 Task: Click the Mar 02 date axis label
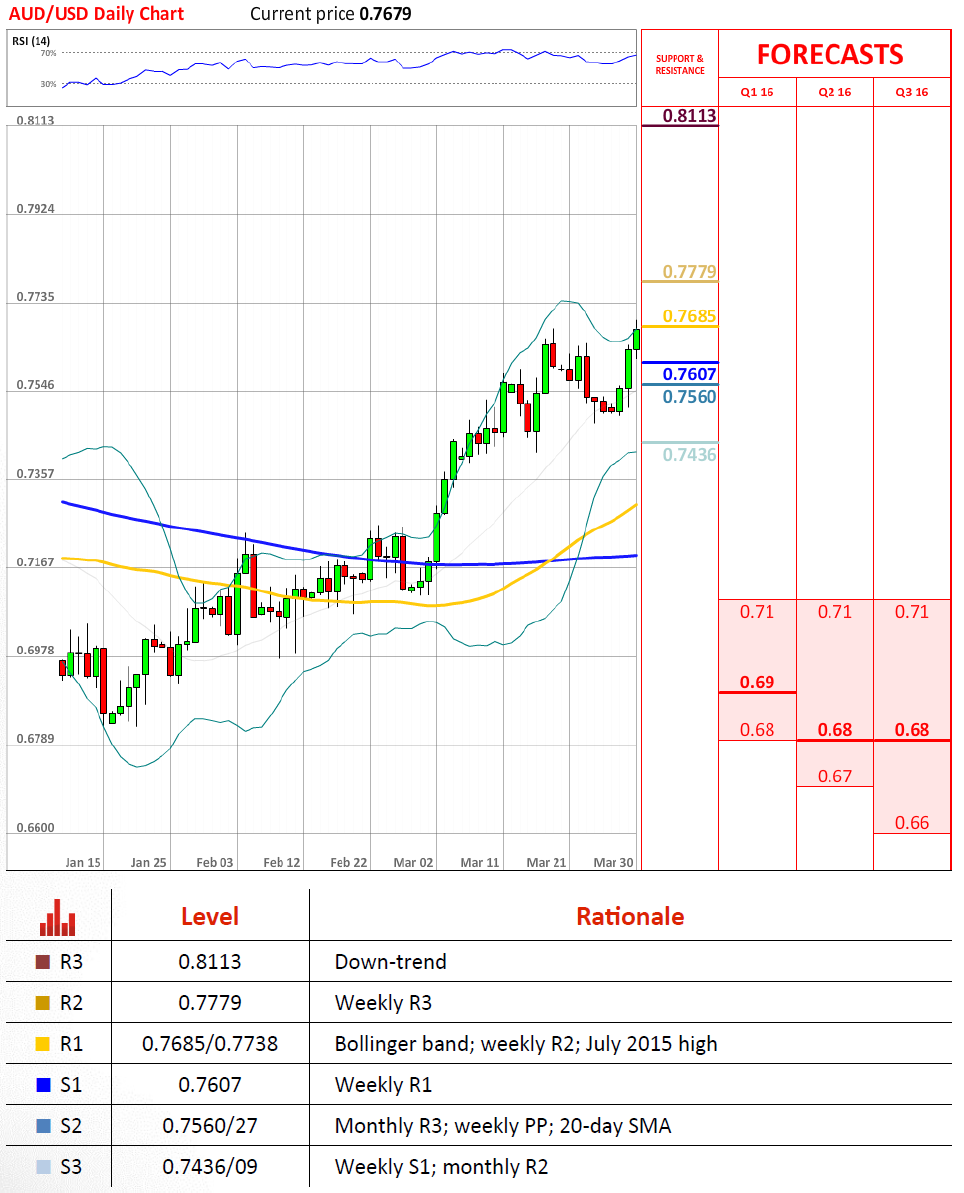point(413,862)
